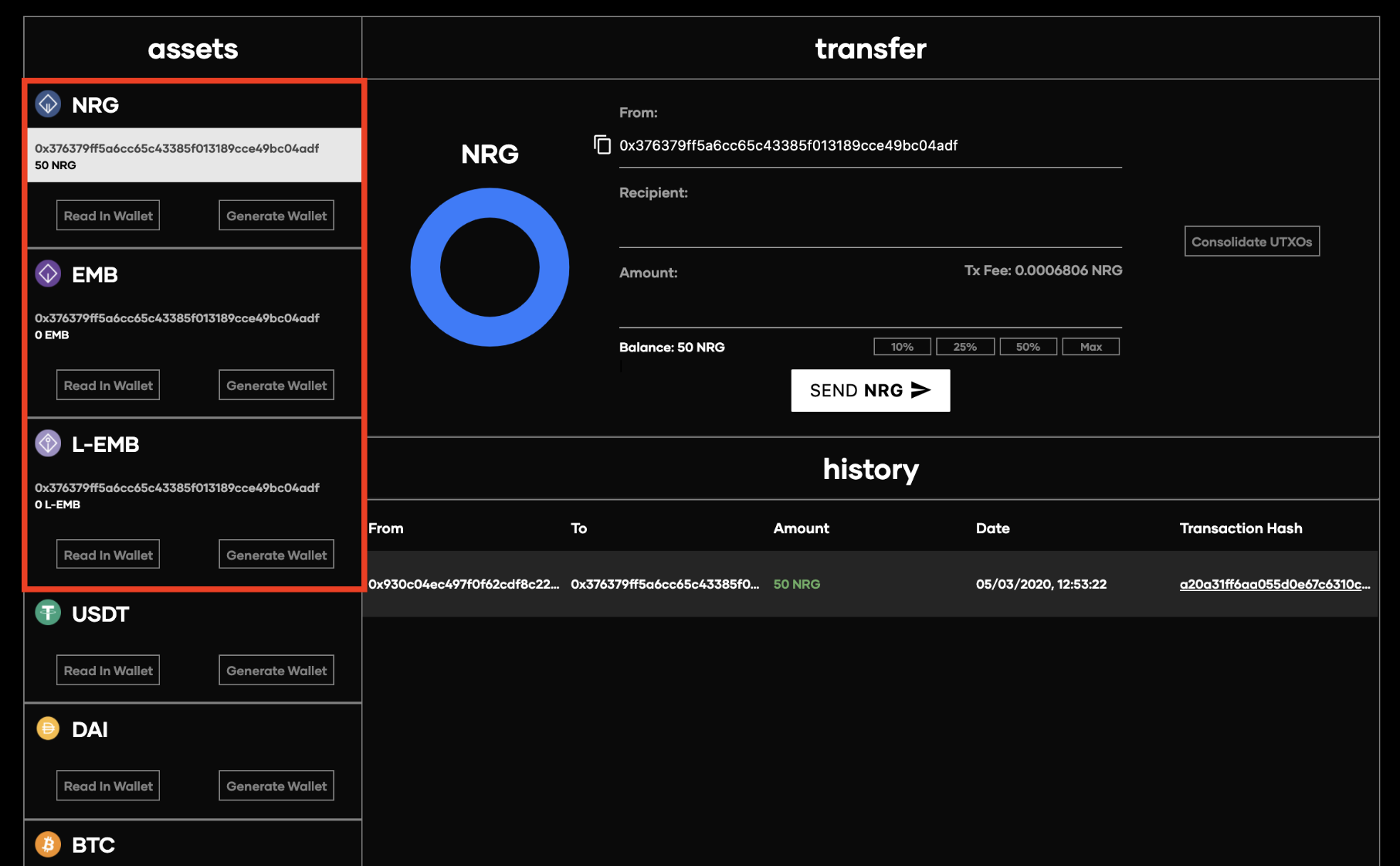Viewport: 1400px width, 866px height.
Task: Click Read In Wallet under NRG
Action: click(x=108, y=216)
